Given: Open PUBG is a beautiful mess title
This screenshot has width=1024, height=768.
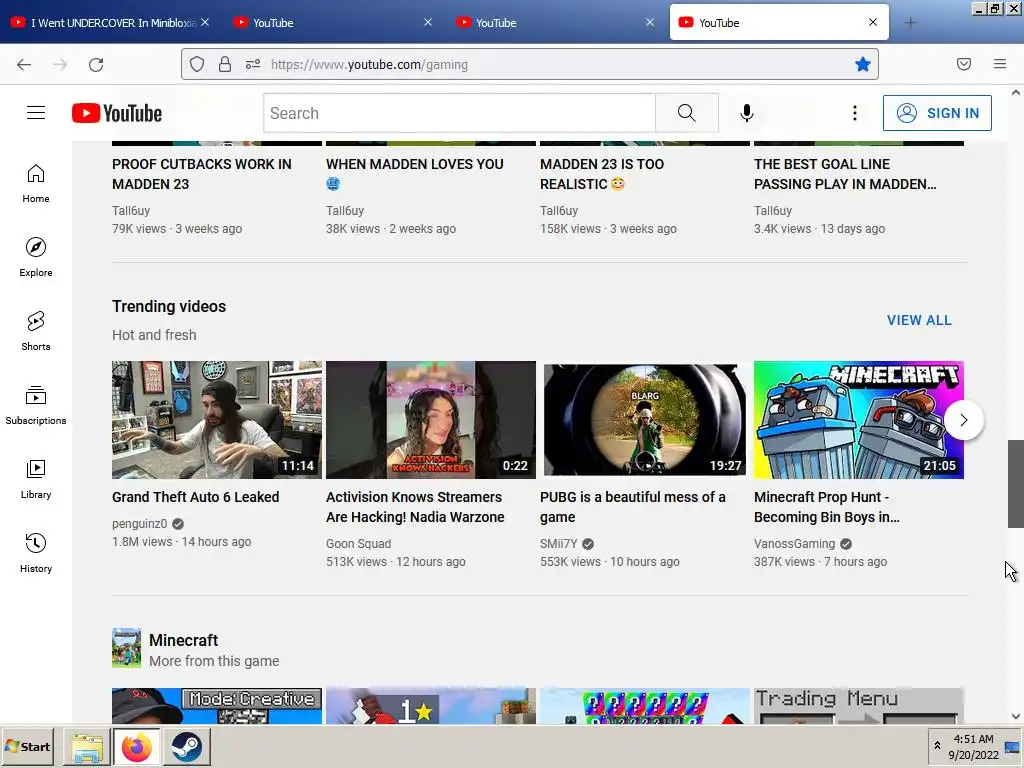Looking at the screenshot, I should (x=632, y=507).
